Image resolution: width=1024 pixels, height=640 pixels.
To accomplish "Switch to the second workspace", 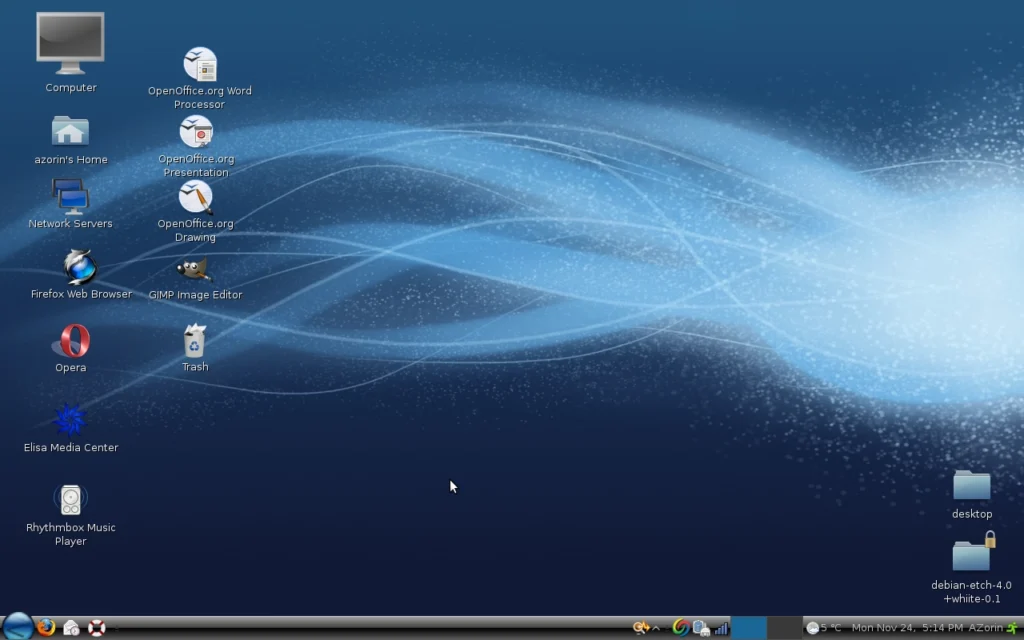I will pyautogui.click(x=783, y=628).
